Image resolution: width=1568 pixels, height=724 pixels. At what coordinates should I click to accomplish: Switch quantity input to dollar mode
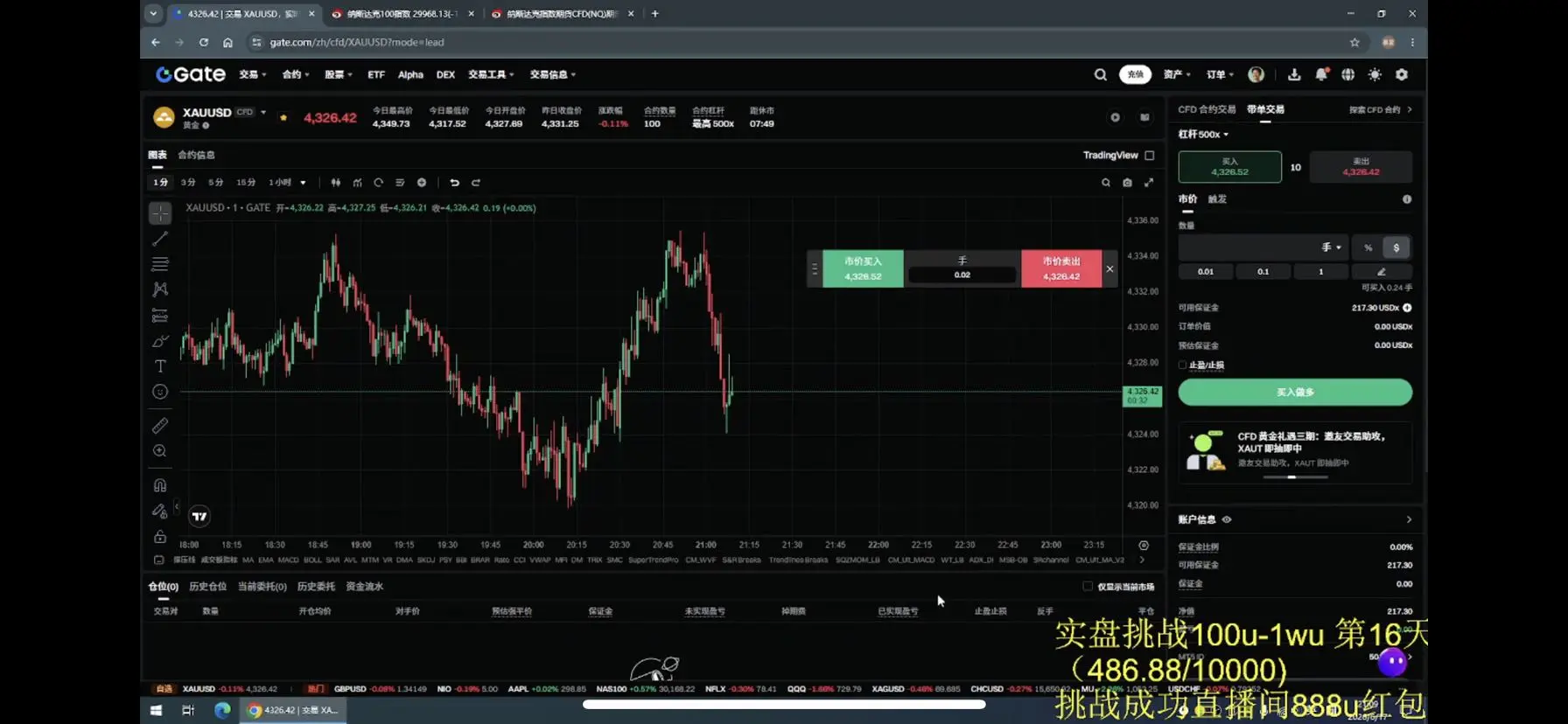pyautogui.click(x=1396, y=248)
